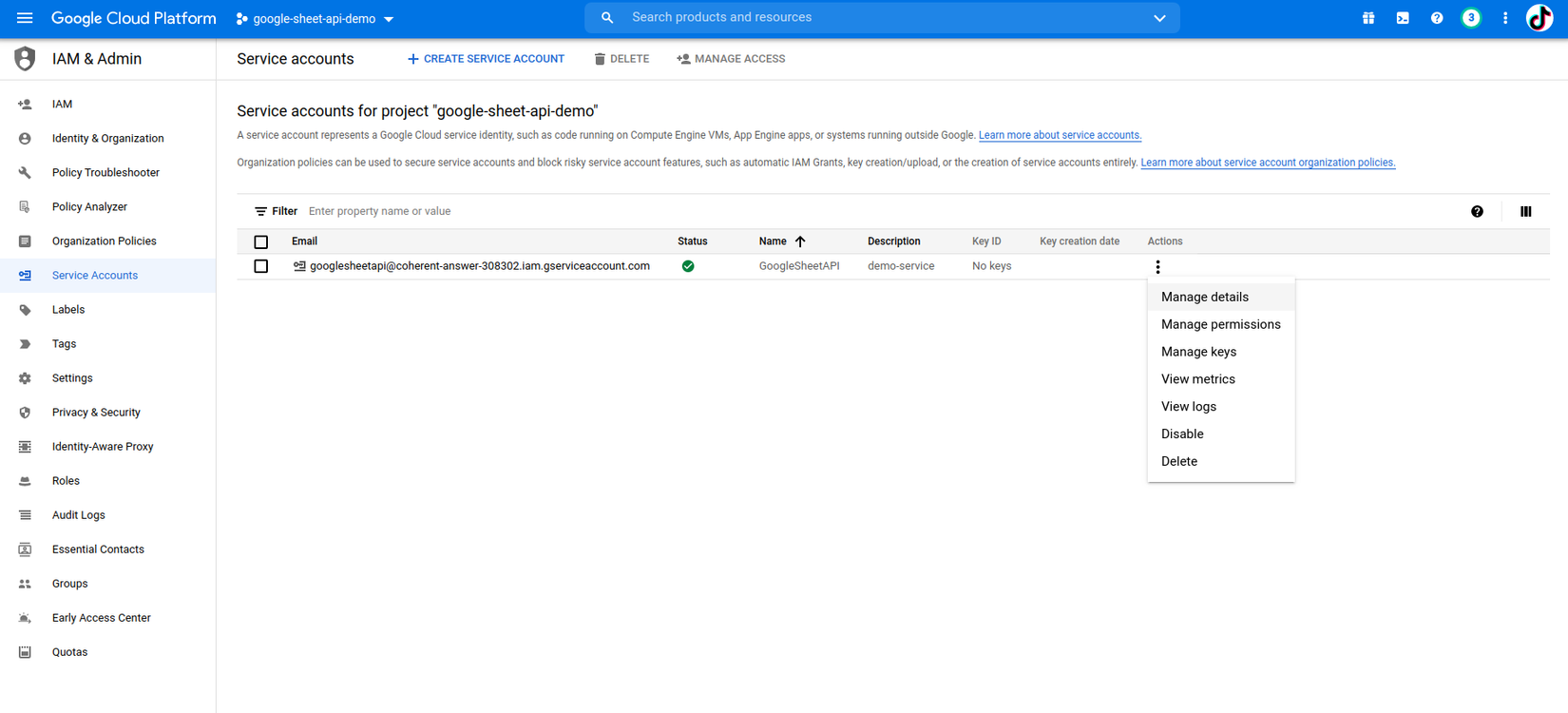Open the table help question icon

1477,212
